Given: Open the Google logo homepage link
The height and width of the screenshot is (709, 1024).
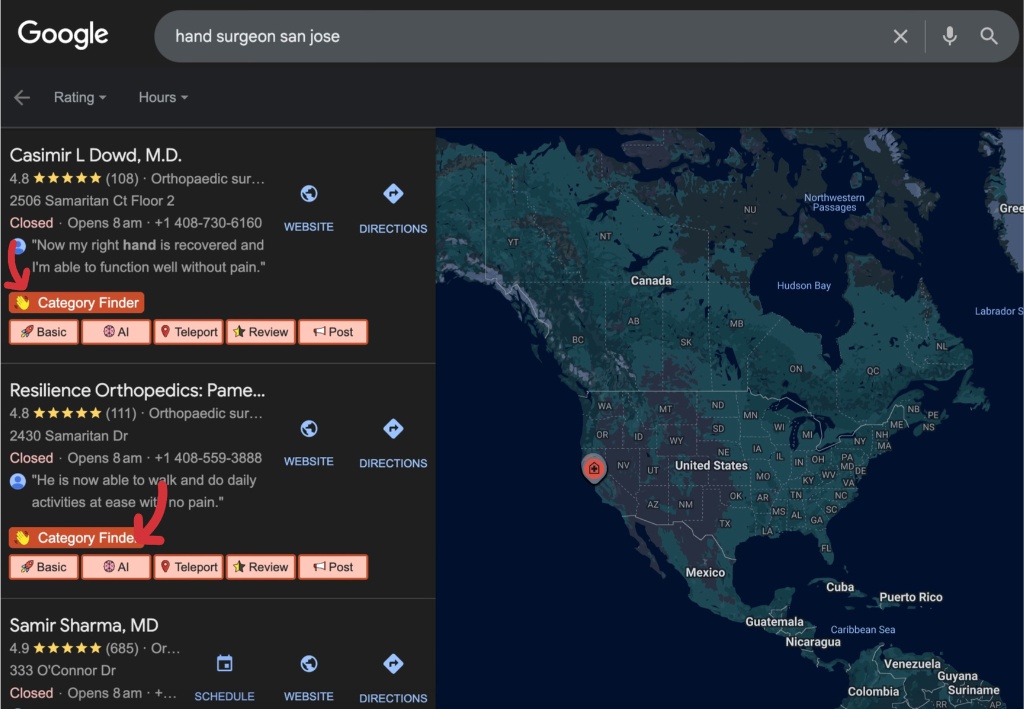Looking at the screenshot, I should (x=63, y=34).
